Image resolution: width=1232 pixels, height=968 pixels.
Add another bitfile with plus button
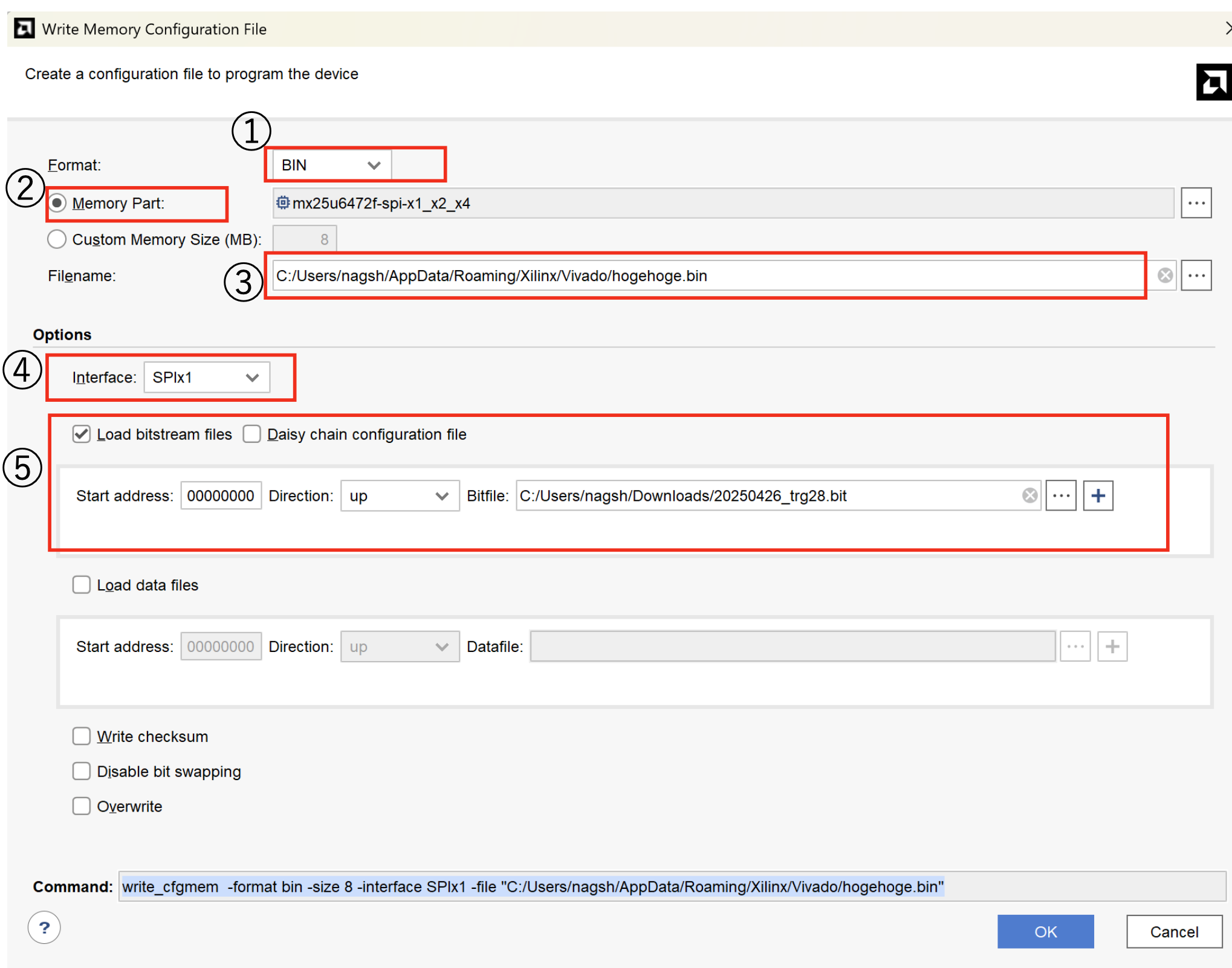(1098, 495)
